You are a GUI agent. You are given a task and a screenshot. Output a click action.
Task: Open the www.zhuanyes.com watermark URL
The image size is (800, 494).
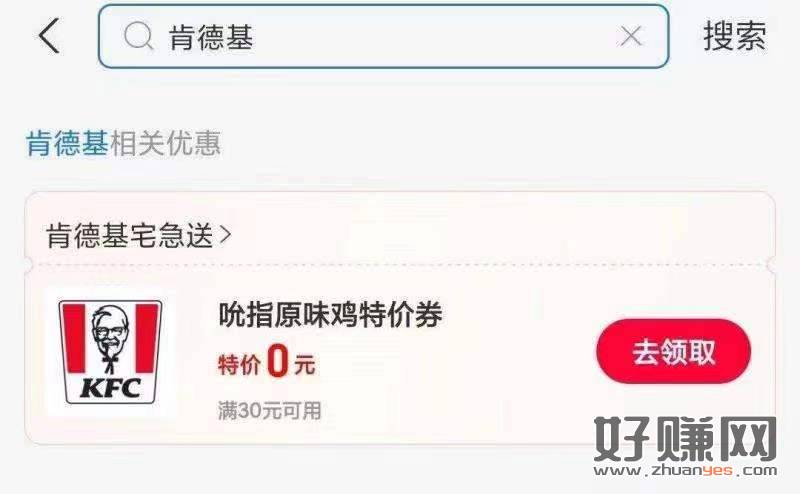pos(685,471)
